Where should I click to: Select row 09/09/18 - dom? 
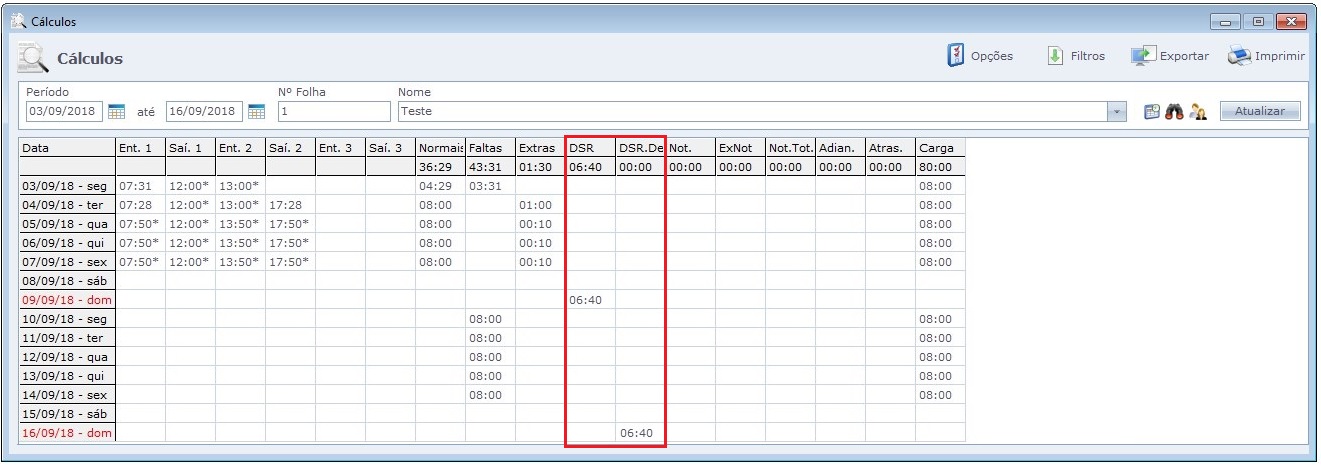(x=67, y=300)
